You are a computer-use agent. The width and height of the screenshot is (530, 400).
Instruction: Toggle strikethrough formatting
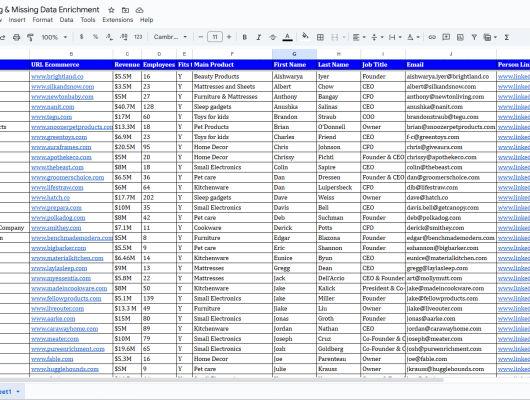click(273, 37)
